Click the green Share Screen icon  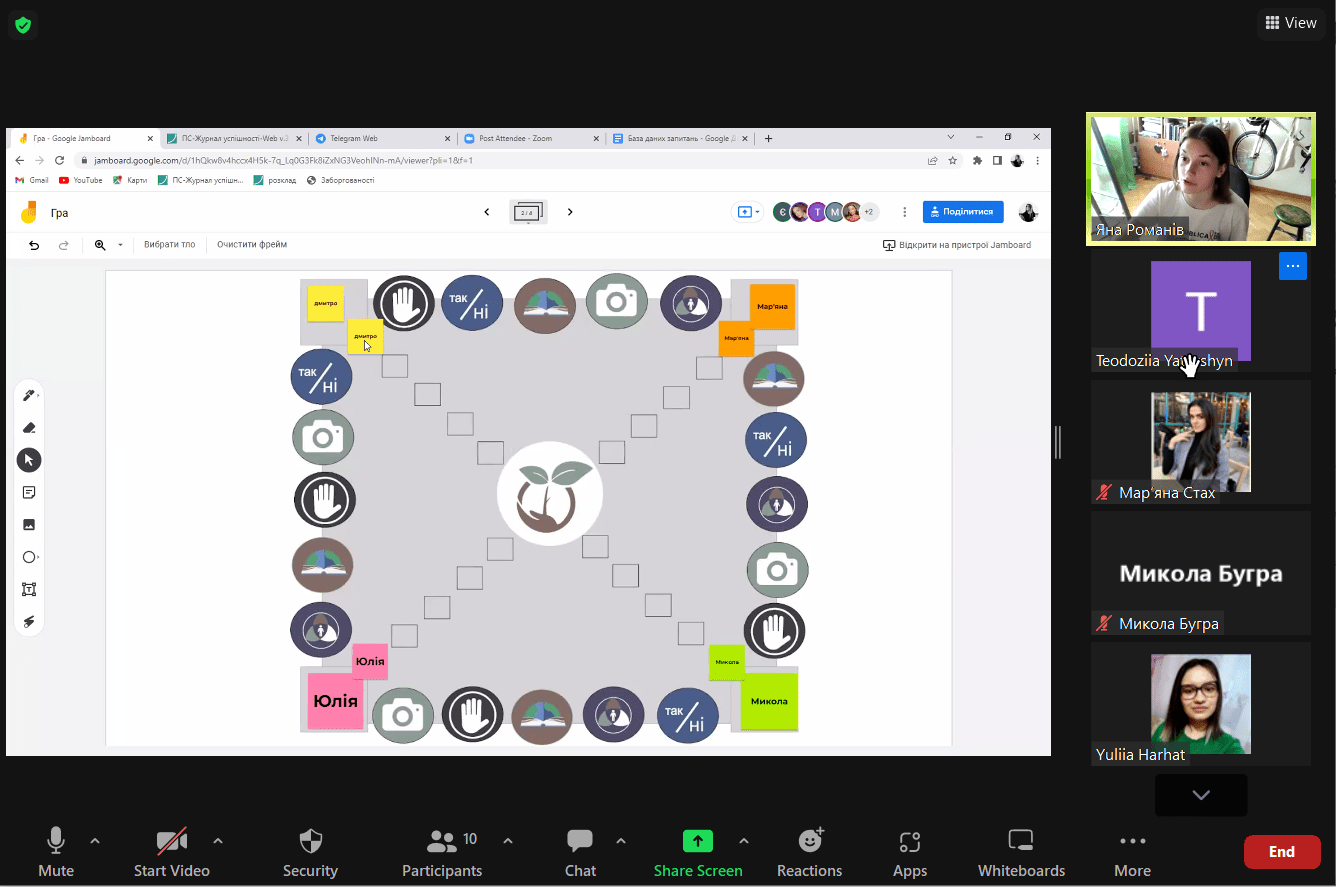point(698,841)
